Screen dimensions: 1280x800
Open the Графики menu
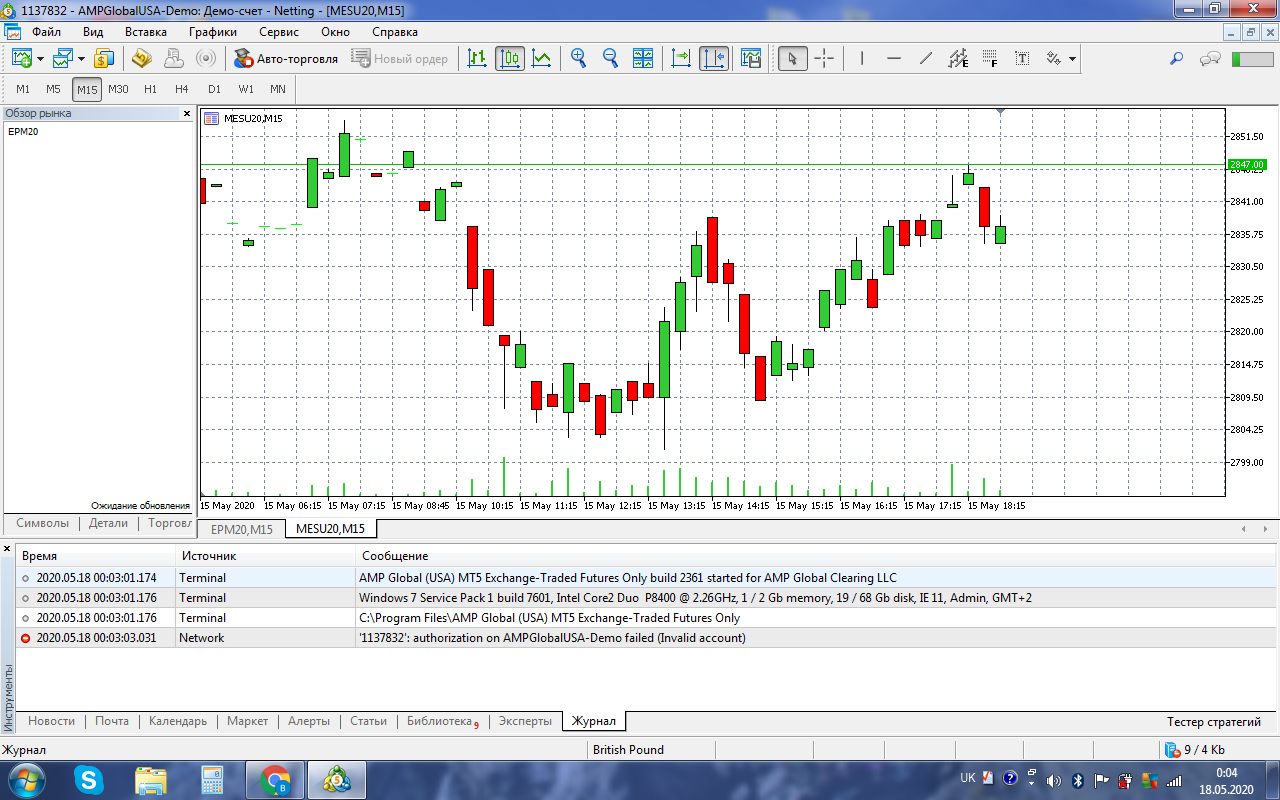(x=213, y=32)
